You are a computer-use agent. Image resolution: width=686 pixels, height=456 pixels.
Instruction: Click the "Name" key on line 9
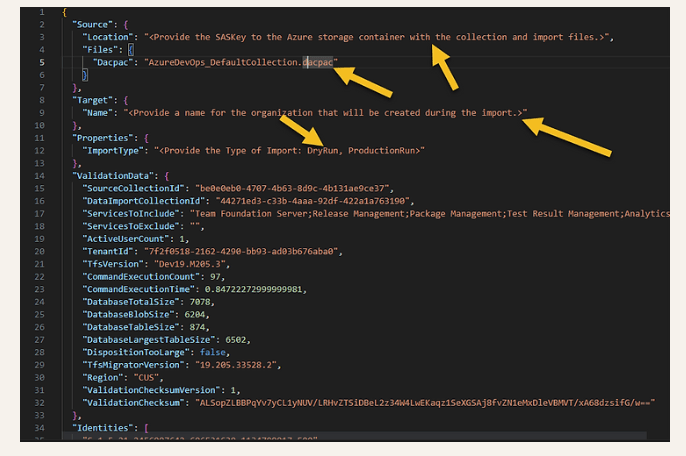coord(98,113)
